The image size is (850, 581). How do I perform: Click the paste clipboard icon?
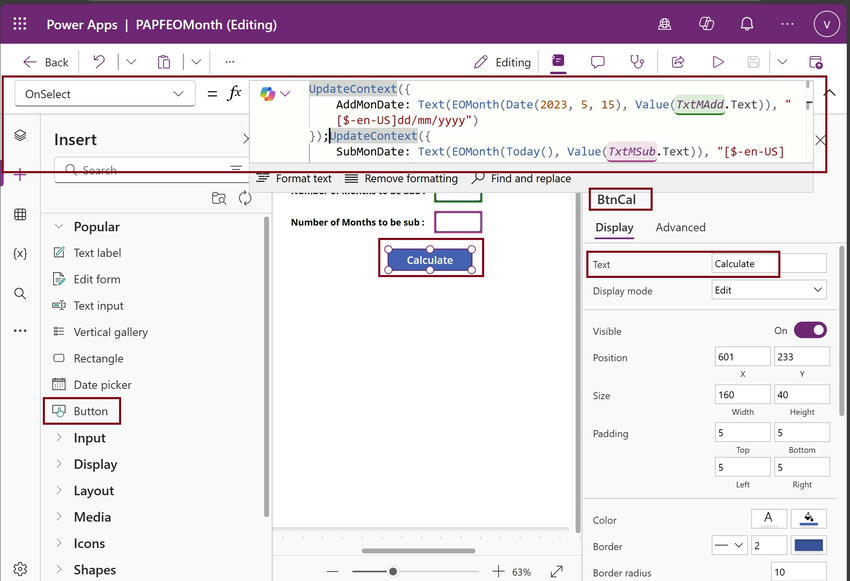(x=164, y=62)
